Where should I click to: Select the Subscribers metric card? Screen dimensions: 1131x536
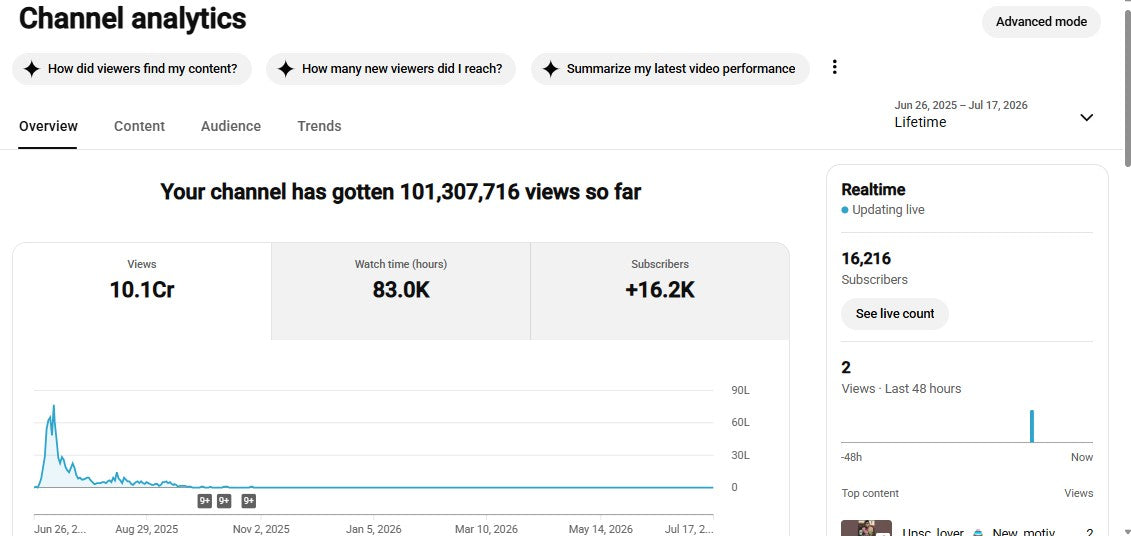660,291
